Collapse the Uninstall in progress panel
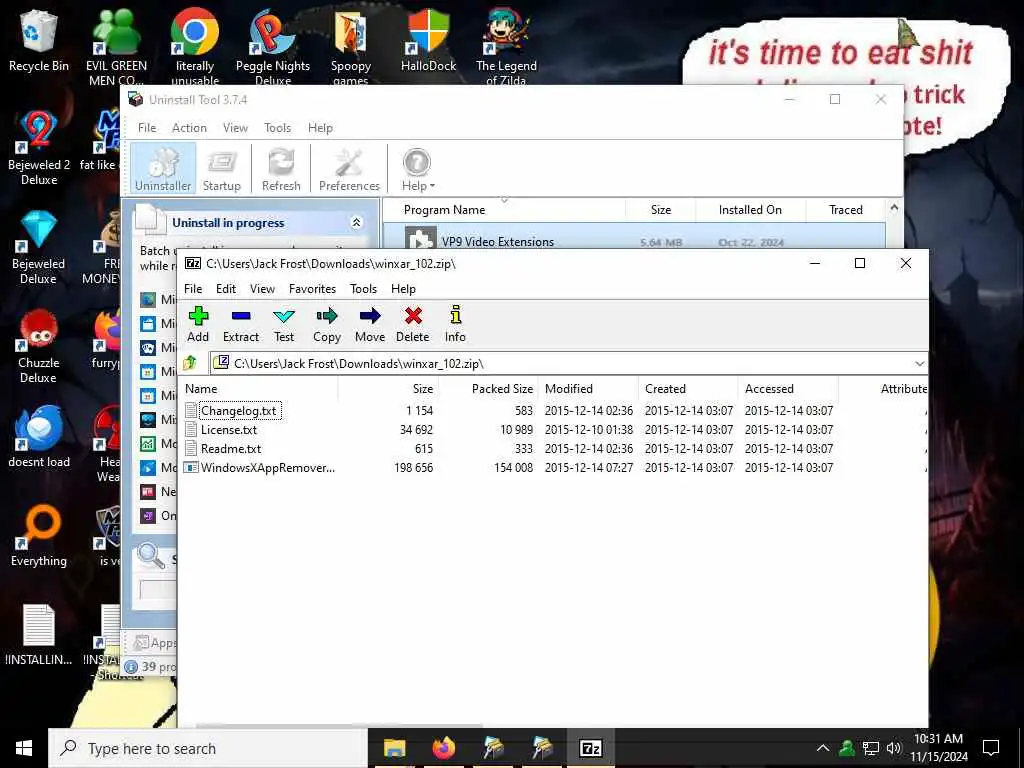This screenshot has width=1024, height=768. click(357, 223)
